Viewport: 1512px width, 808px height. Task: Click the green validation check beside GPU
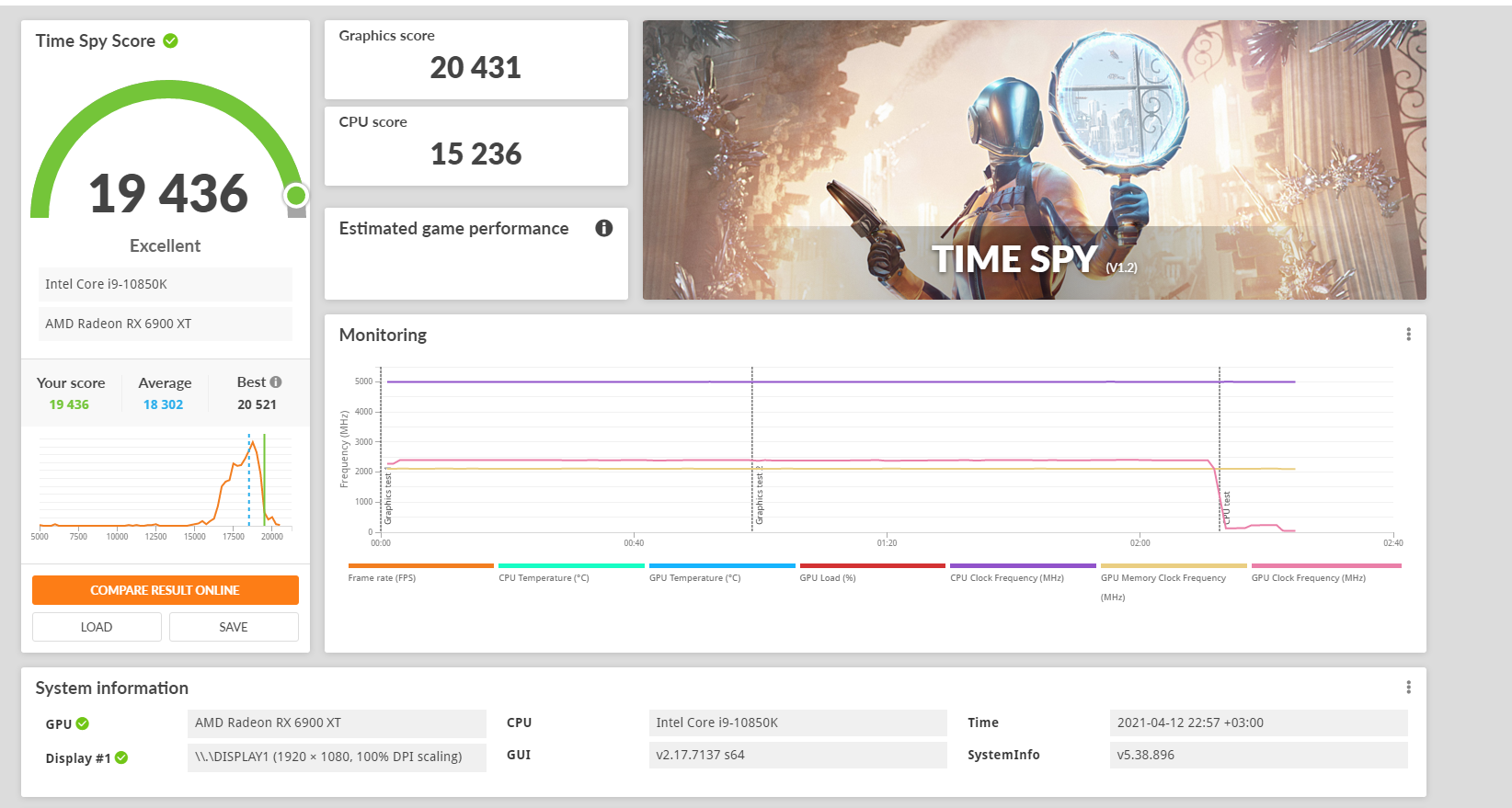pyautogui.click(x=83, y=723)
